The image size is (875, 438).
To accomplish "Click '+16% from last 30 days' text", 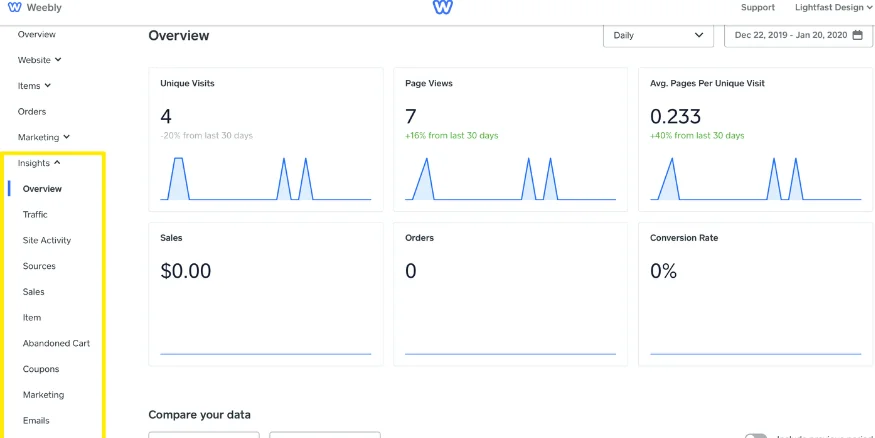I will 452,136.
